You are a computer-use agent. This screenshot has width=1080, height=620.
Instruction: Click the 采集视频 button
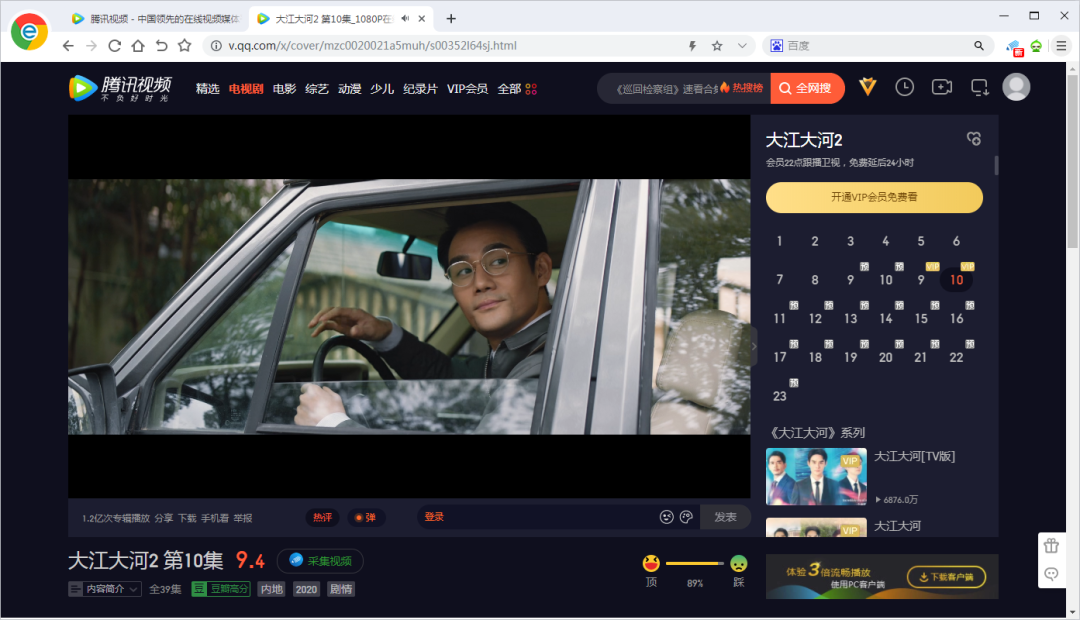pyautogui.click(x=320, y=561)
